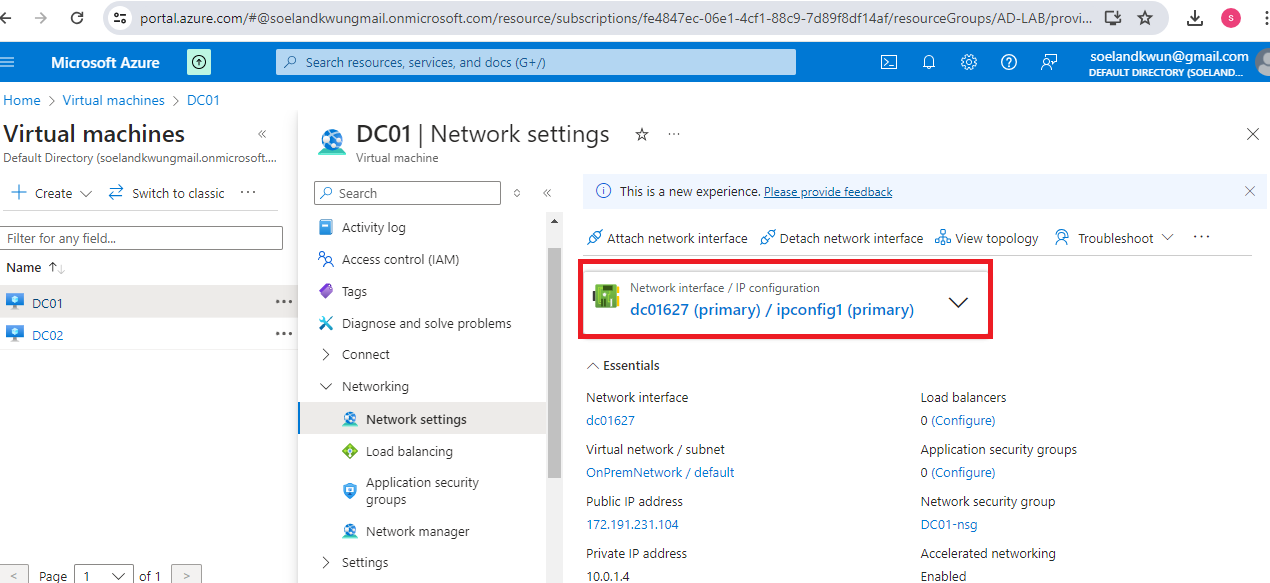Go back using browser back arrow

point(6,18)
